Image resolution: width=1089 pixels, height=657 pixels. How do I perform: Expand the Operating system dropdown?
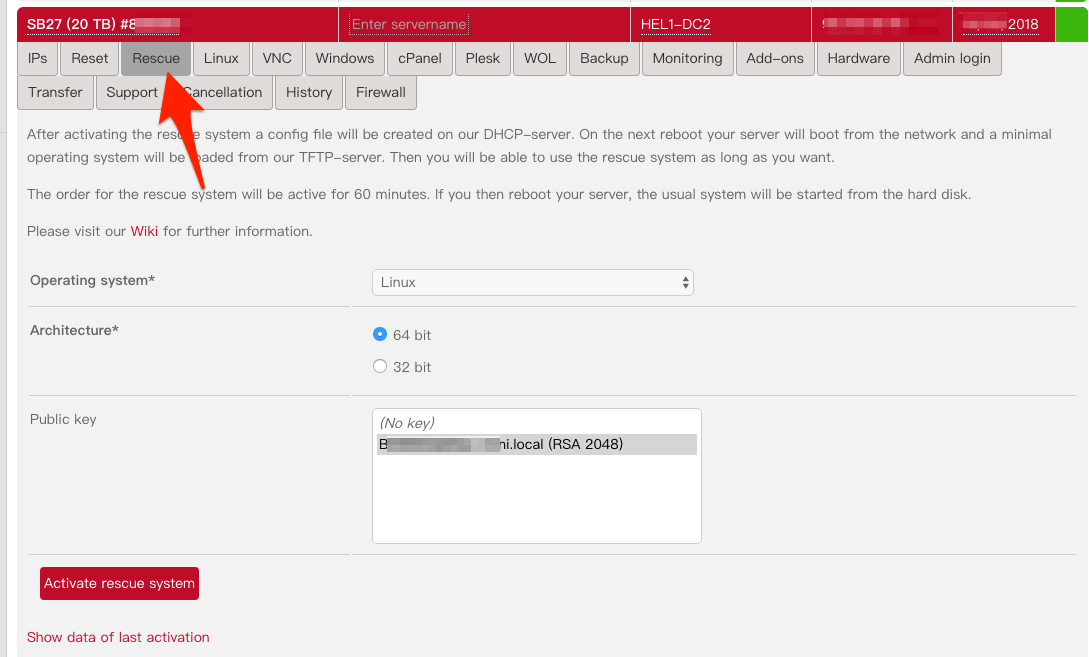(x=533, y=283)
